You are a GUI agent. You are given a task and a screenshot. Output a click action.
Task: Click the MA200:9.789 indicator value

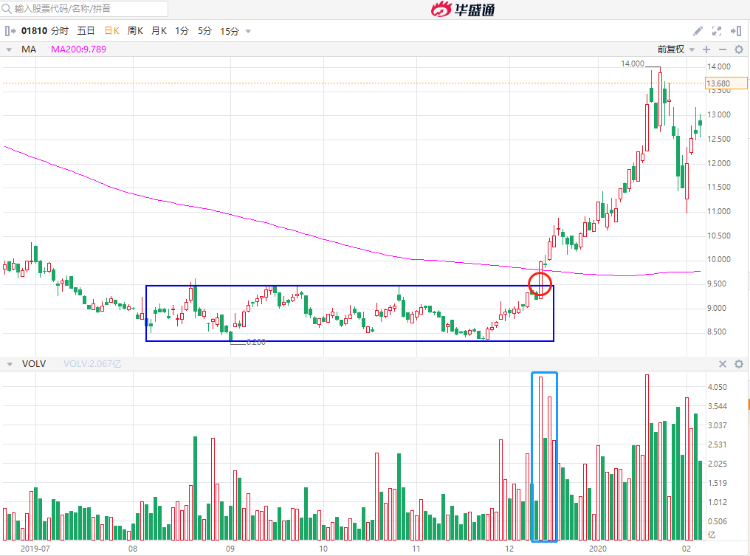79,49
